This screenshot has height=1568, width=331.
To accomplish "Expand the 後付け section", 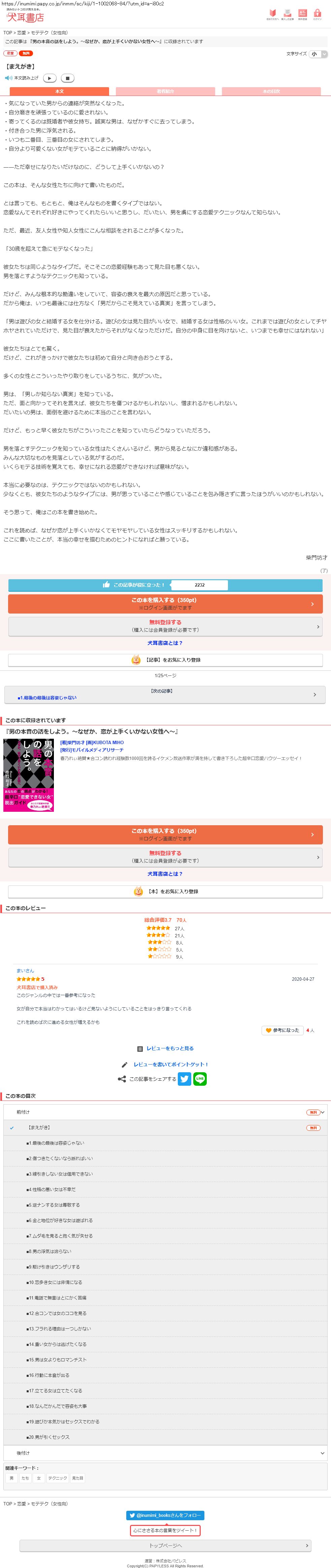I will coord(165,1453).
